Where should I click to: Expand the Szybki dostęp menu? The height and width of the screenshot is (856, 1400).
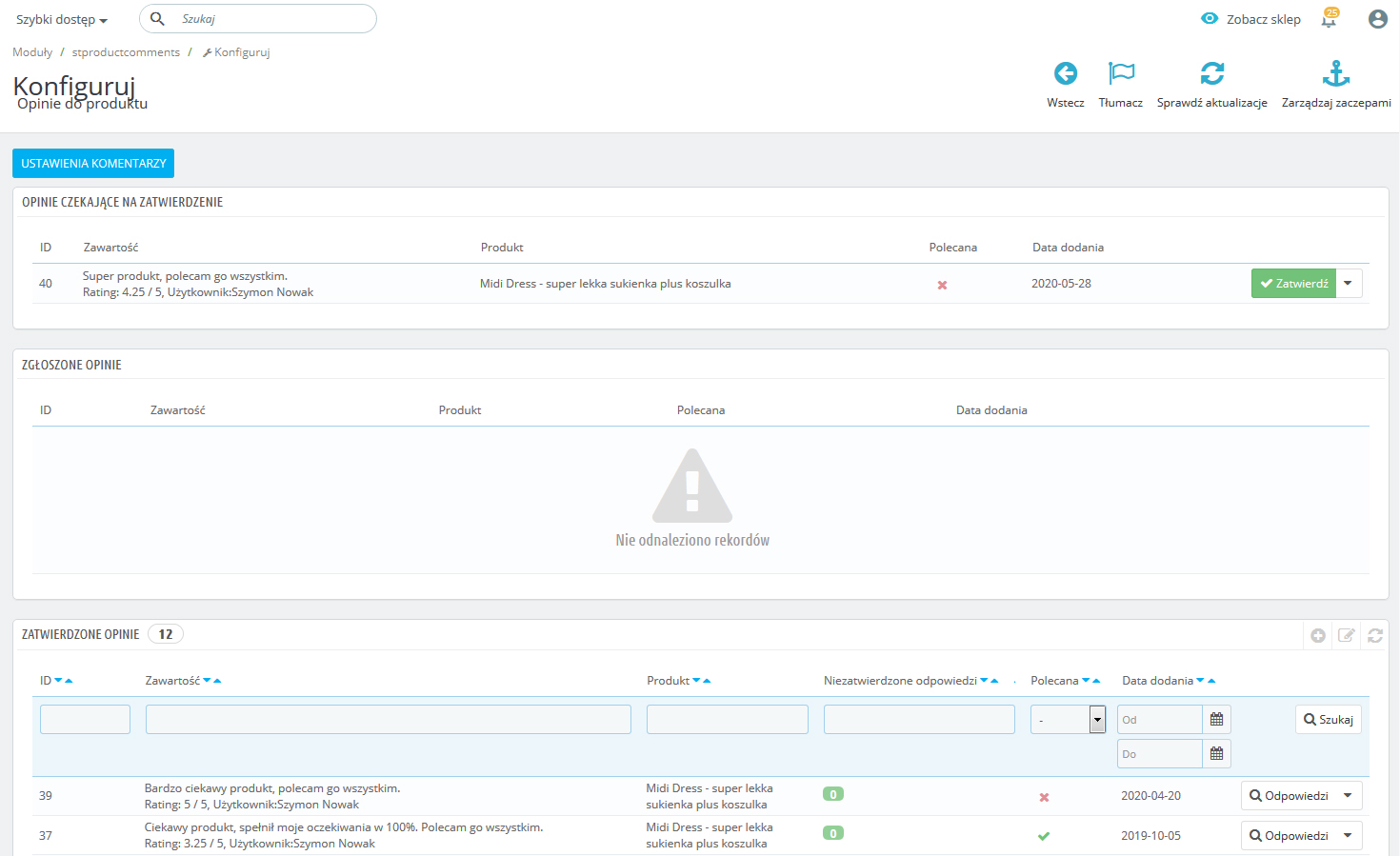click(62, 20)
